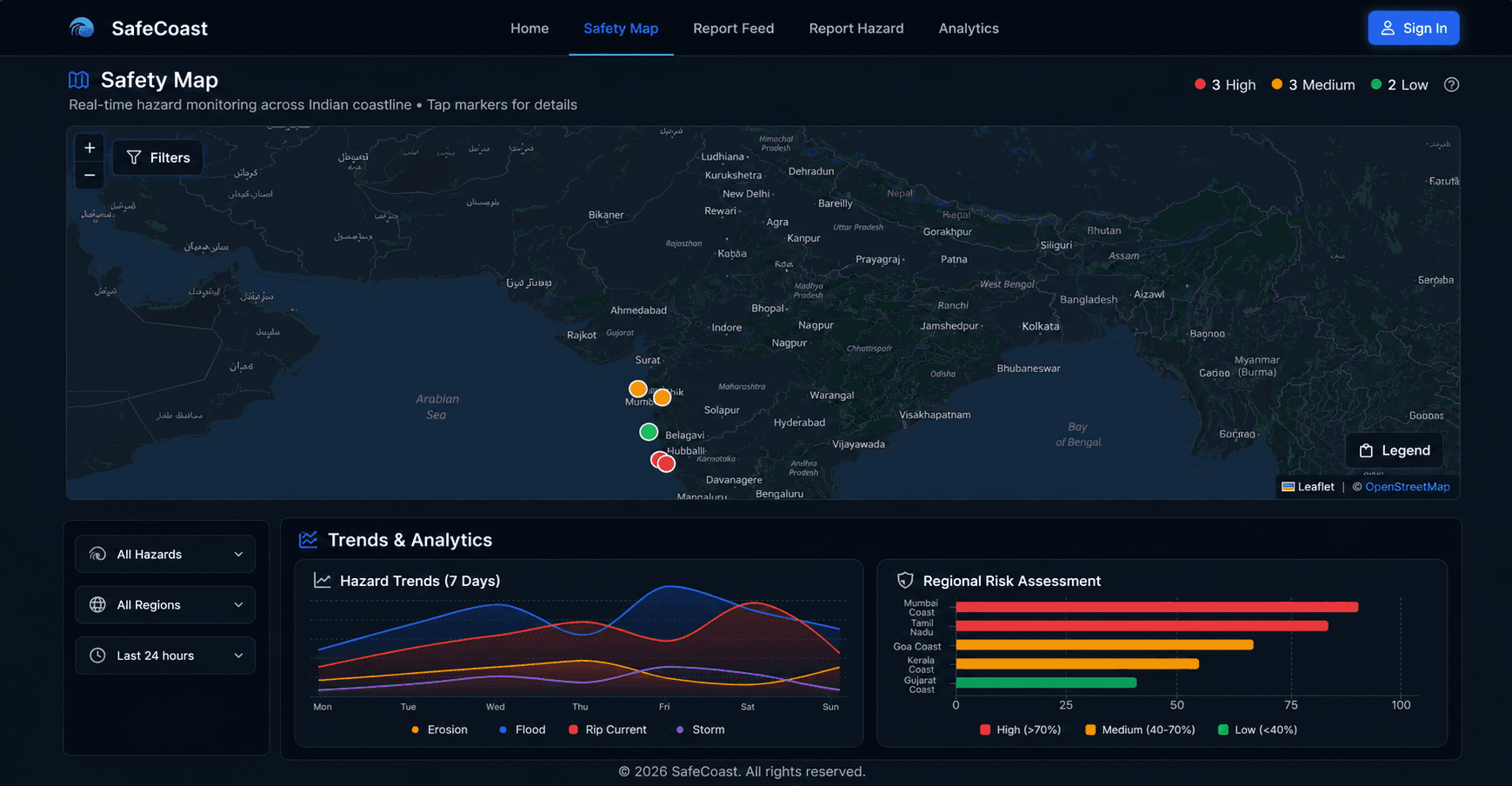
Task: Go to the Home nav item
Action: 530,28
